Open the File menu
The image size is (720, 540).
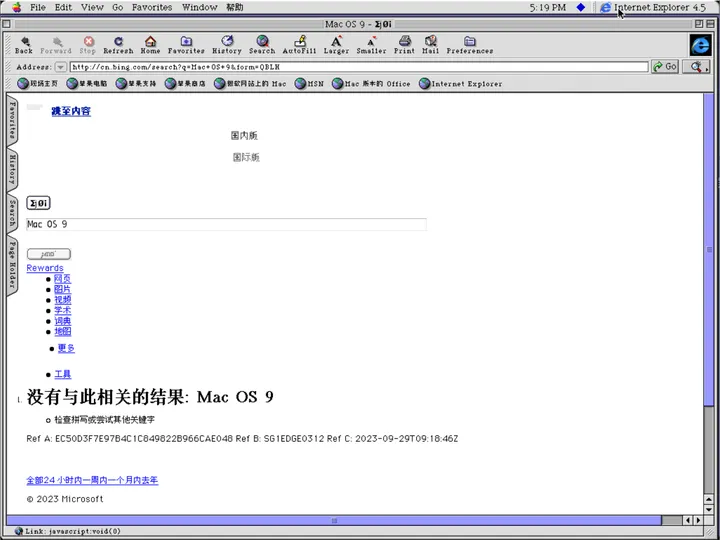point(38,7)
